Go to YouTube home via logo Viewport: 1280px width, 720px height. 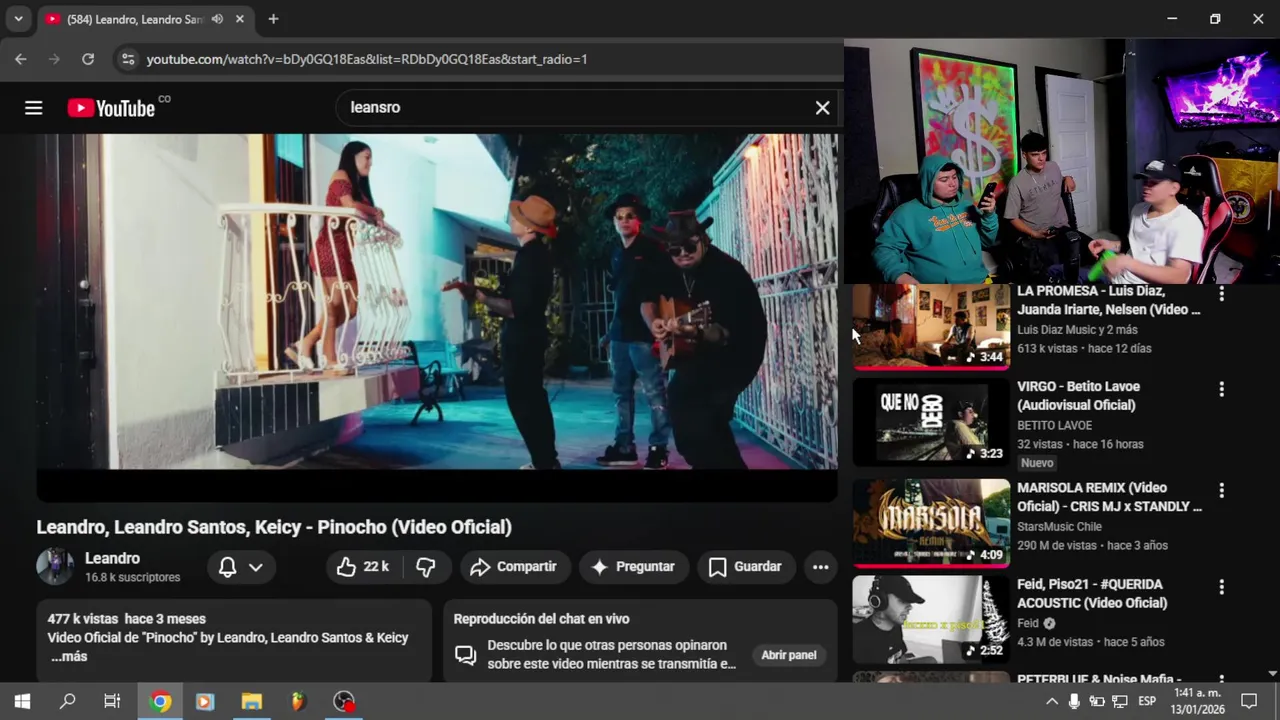(111, 108)
